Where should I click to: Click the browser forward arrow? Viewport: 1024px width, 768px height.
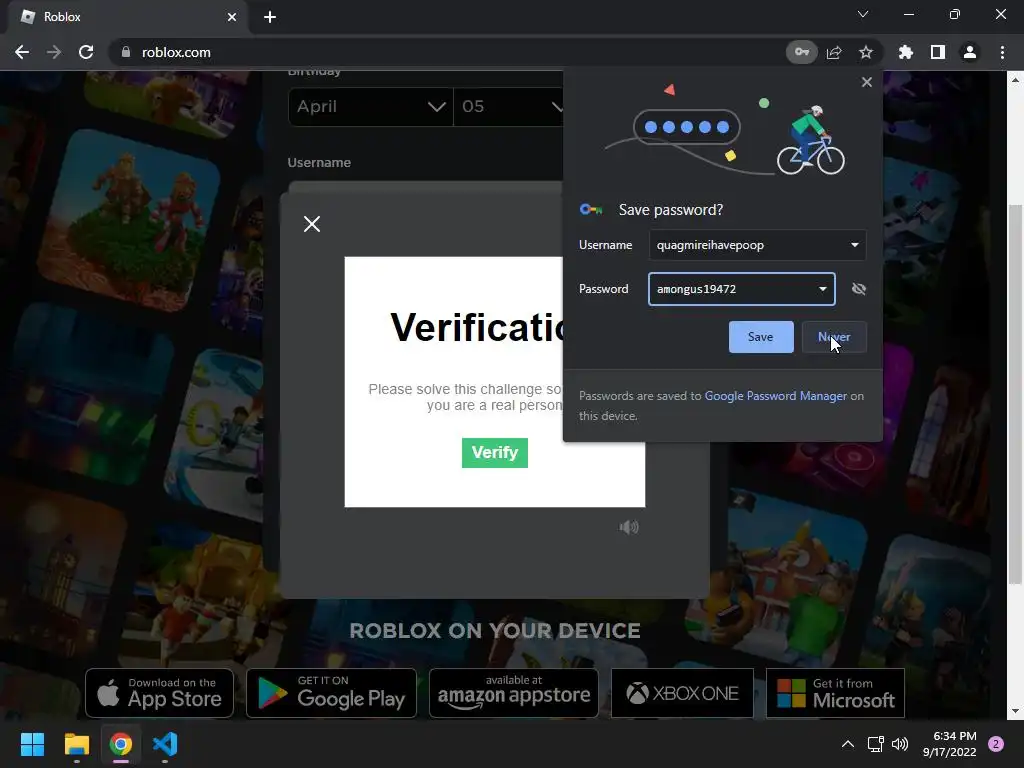(x=54, y=52)
